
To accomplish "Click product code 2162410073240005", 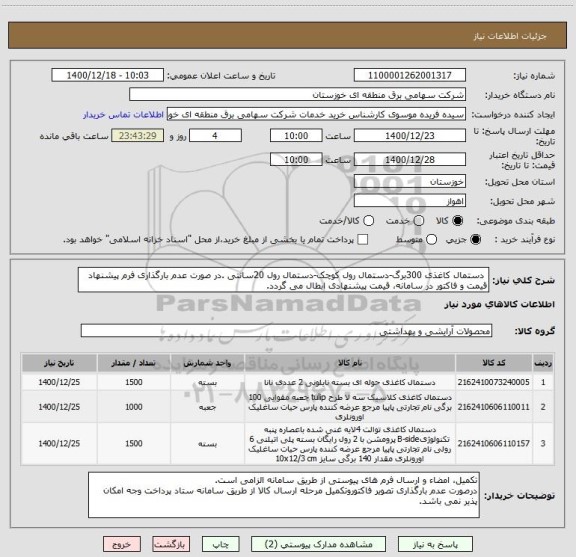I will tap(494, 382).
